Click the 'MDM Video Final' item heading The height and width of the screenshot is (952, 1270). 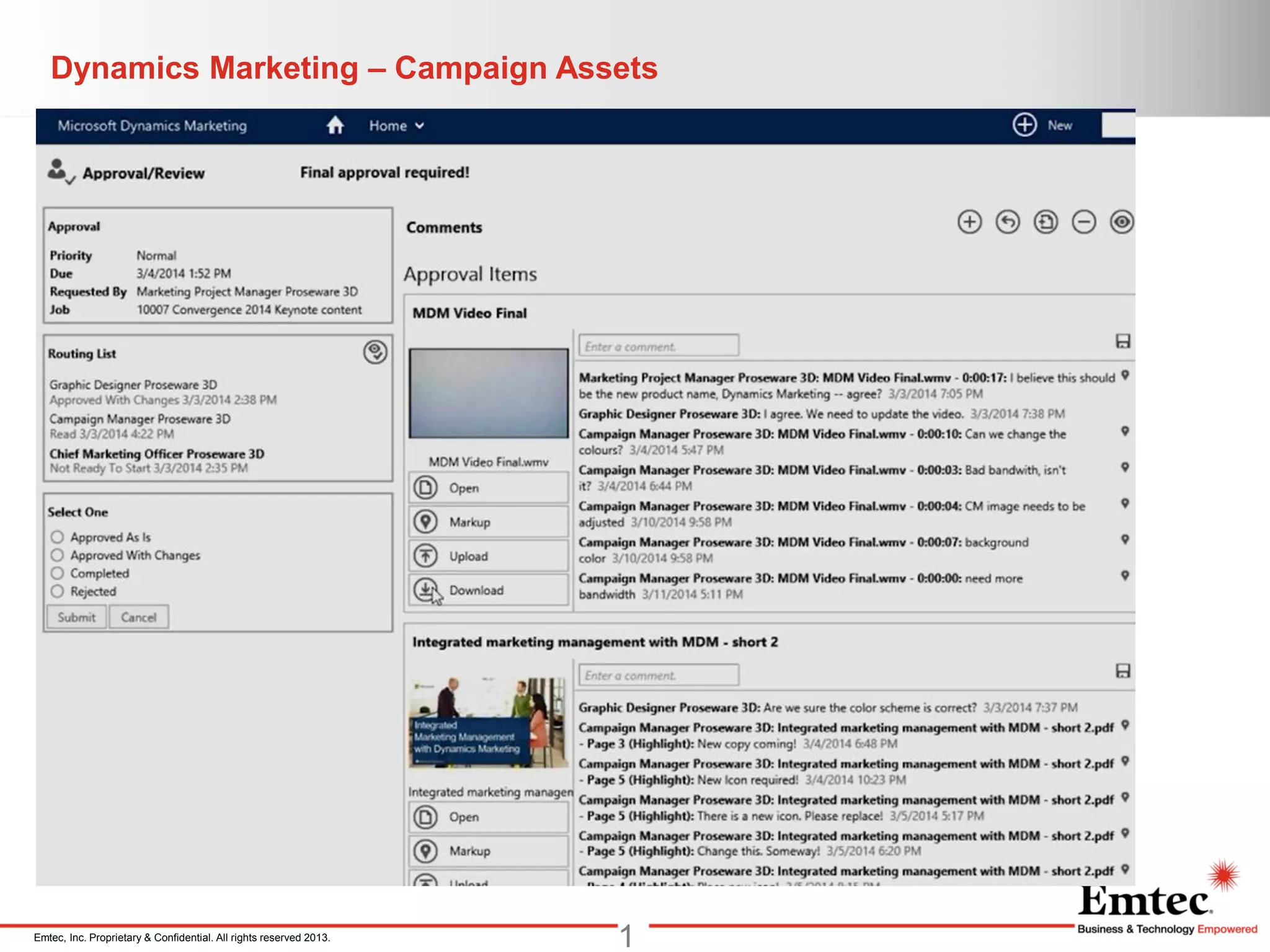pyautogui.click(x=469, y=313)
